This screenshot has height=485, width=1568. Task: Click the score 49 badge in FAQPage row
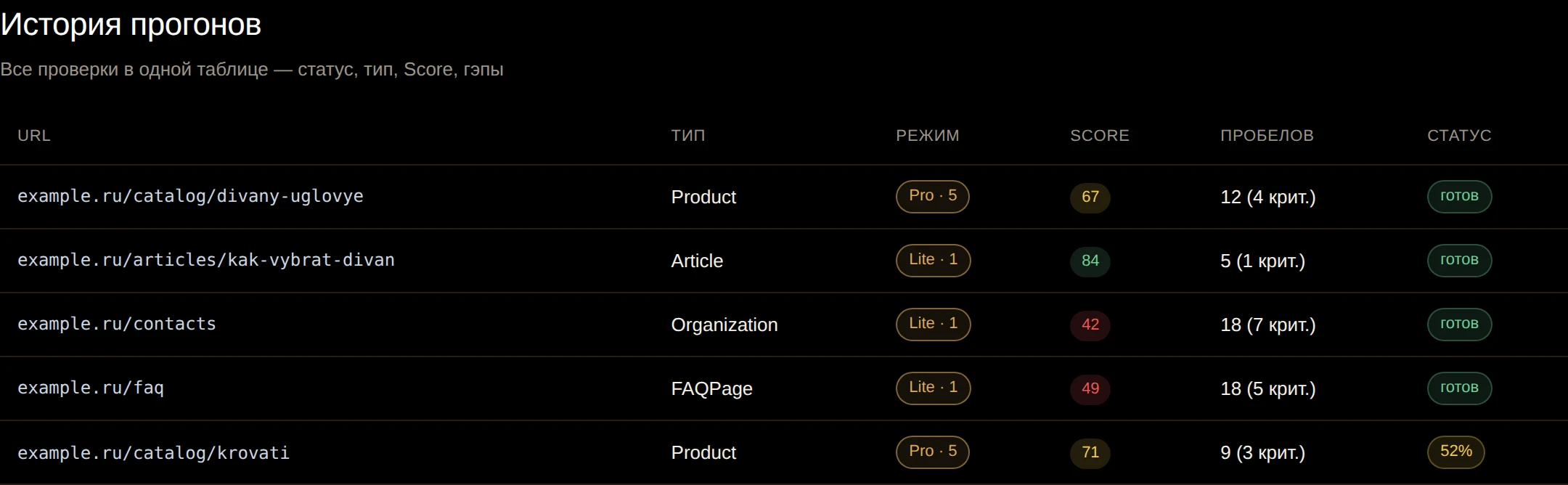click(x=1090, y=388)
